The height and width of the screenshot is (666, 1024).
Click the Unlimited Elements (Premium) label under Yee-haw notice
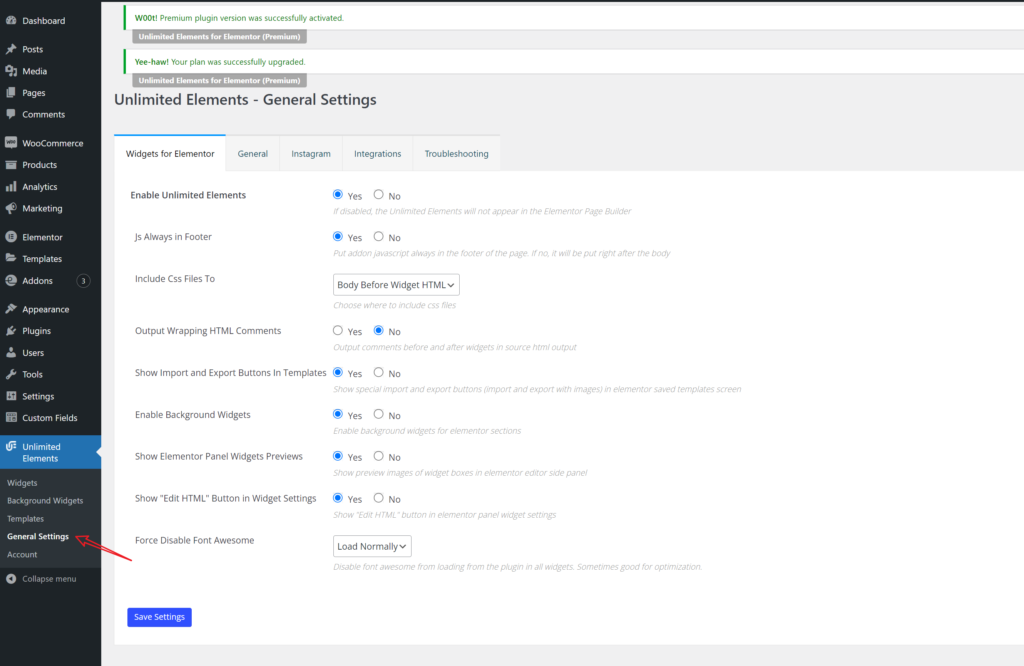(x=219, y=80)
